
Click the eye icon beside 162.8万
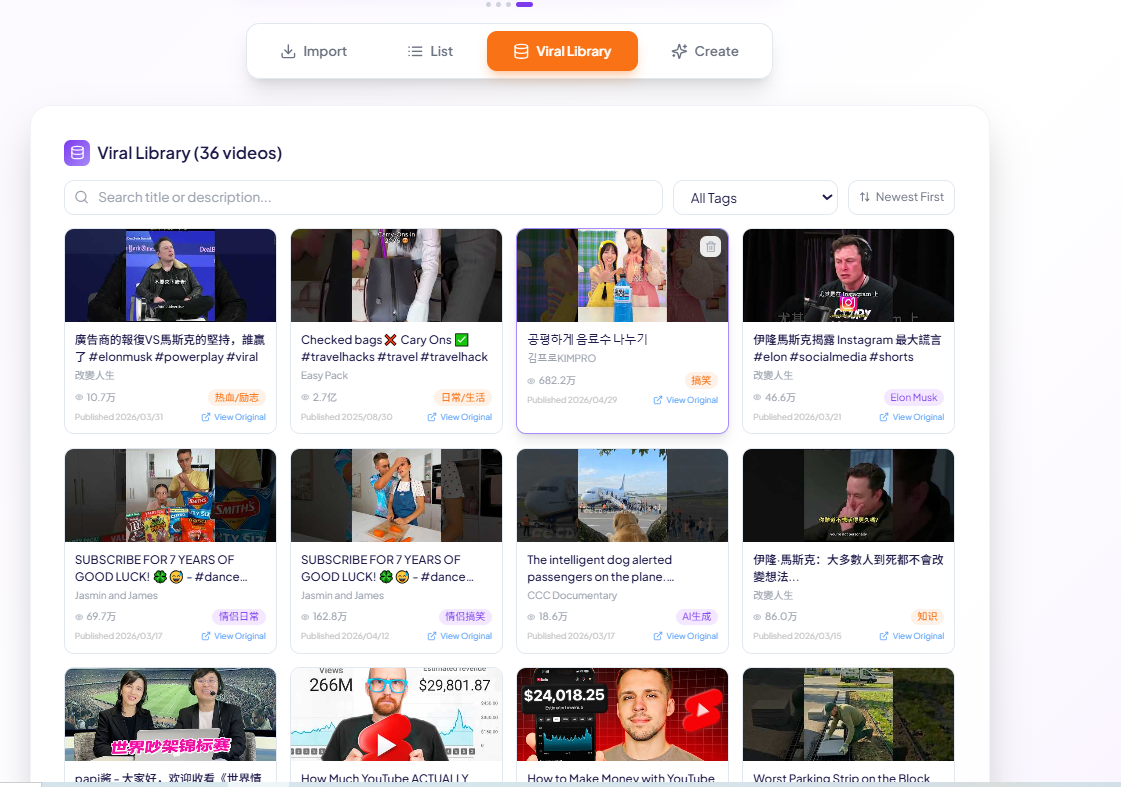pos(305,617)
